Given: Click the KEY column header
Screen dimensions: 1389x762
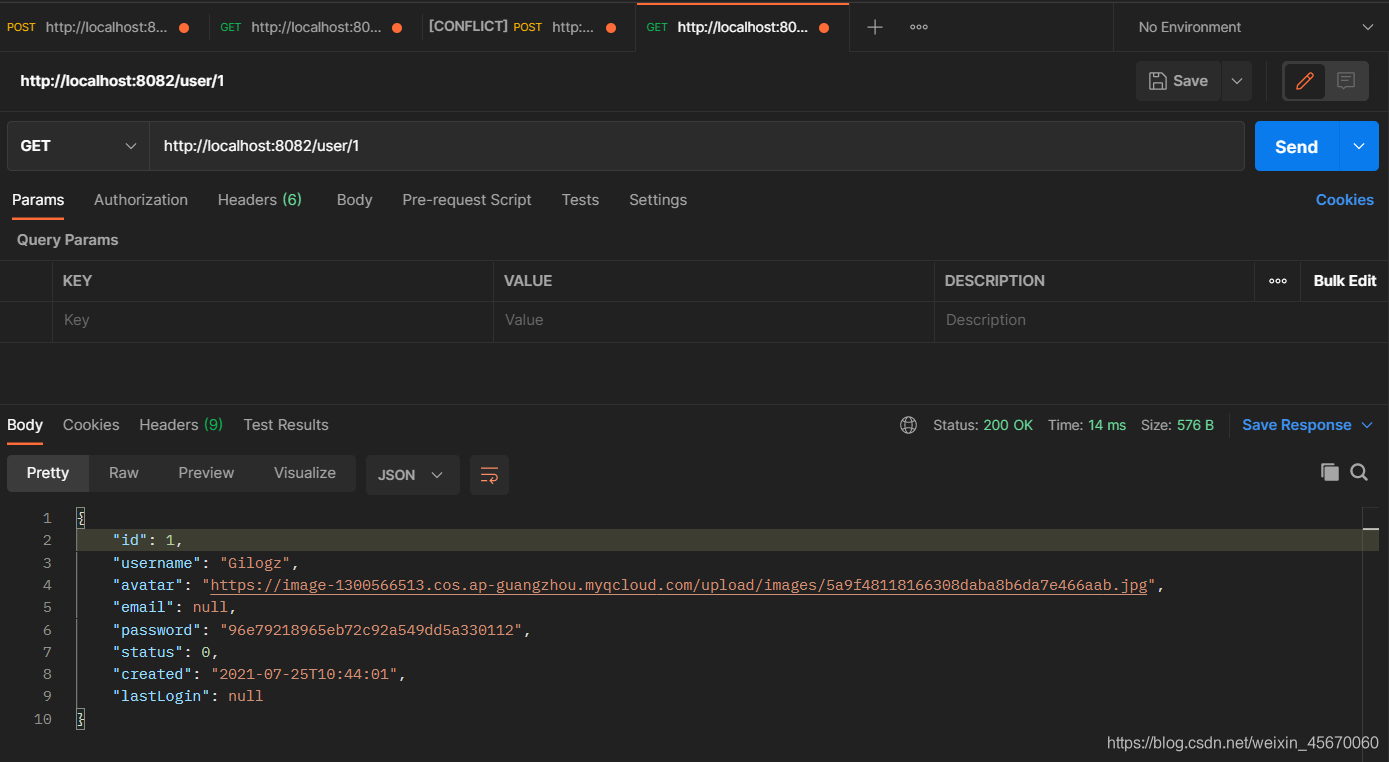Looking at the screenshot, I should [77, 281].
